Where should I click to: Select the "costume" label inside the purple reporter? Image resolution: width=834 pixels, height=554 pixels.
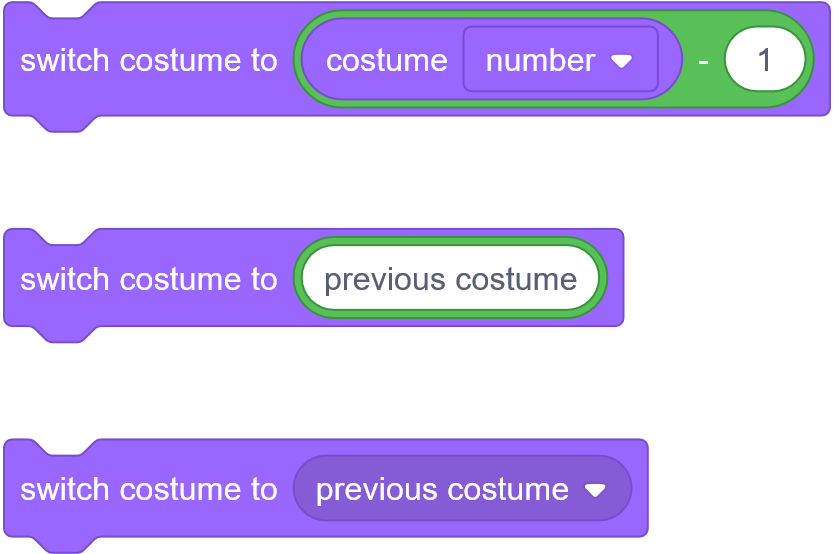[386, 60]
